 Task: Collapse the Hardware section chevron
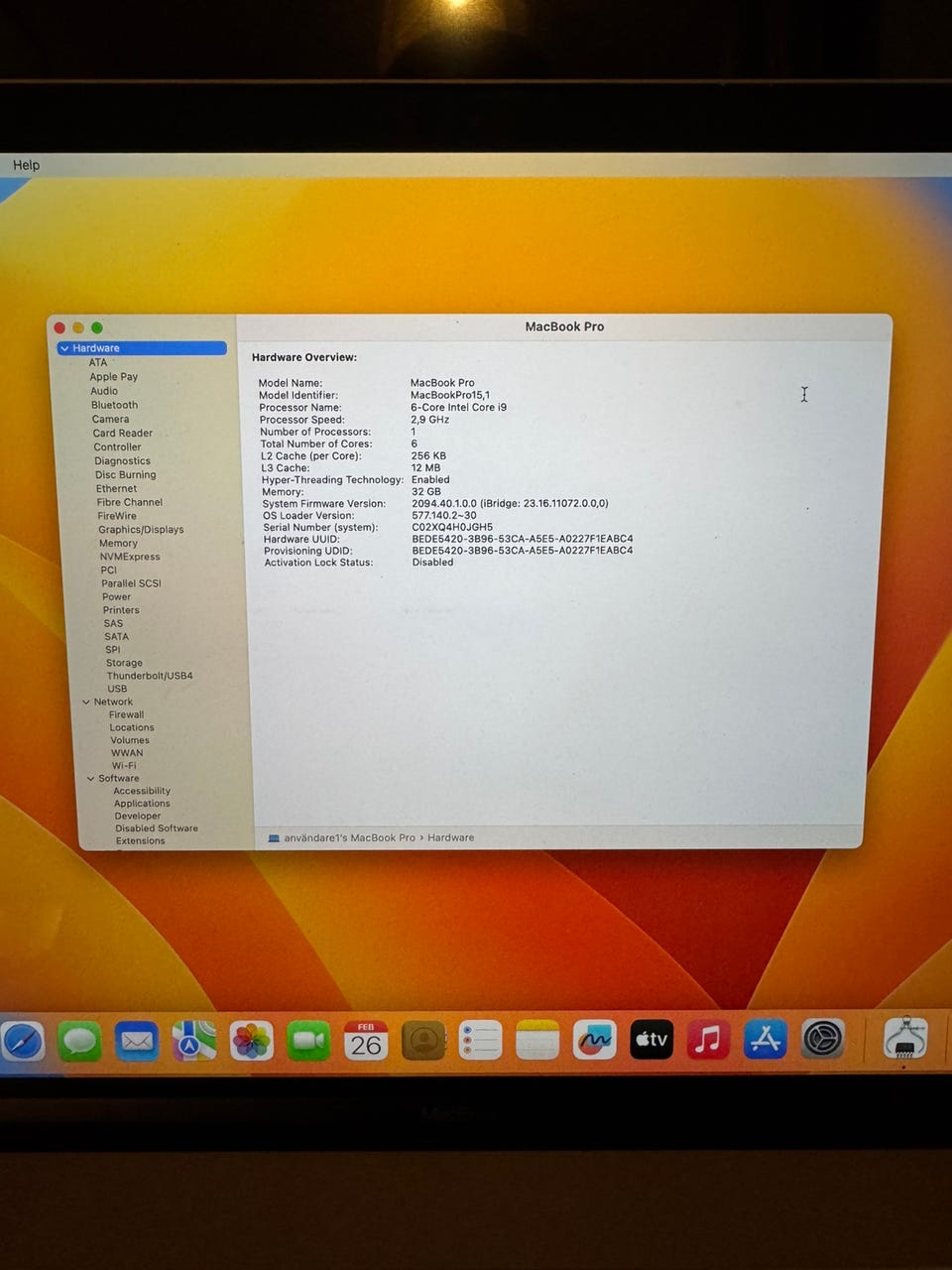coord(64,348)
